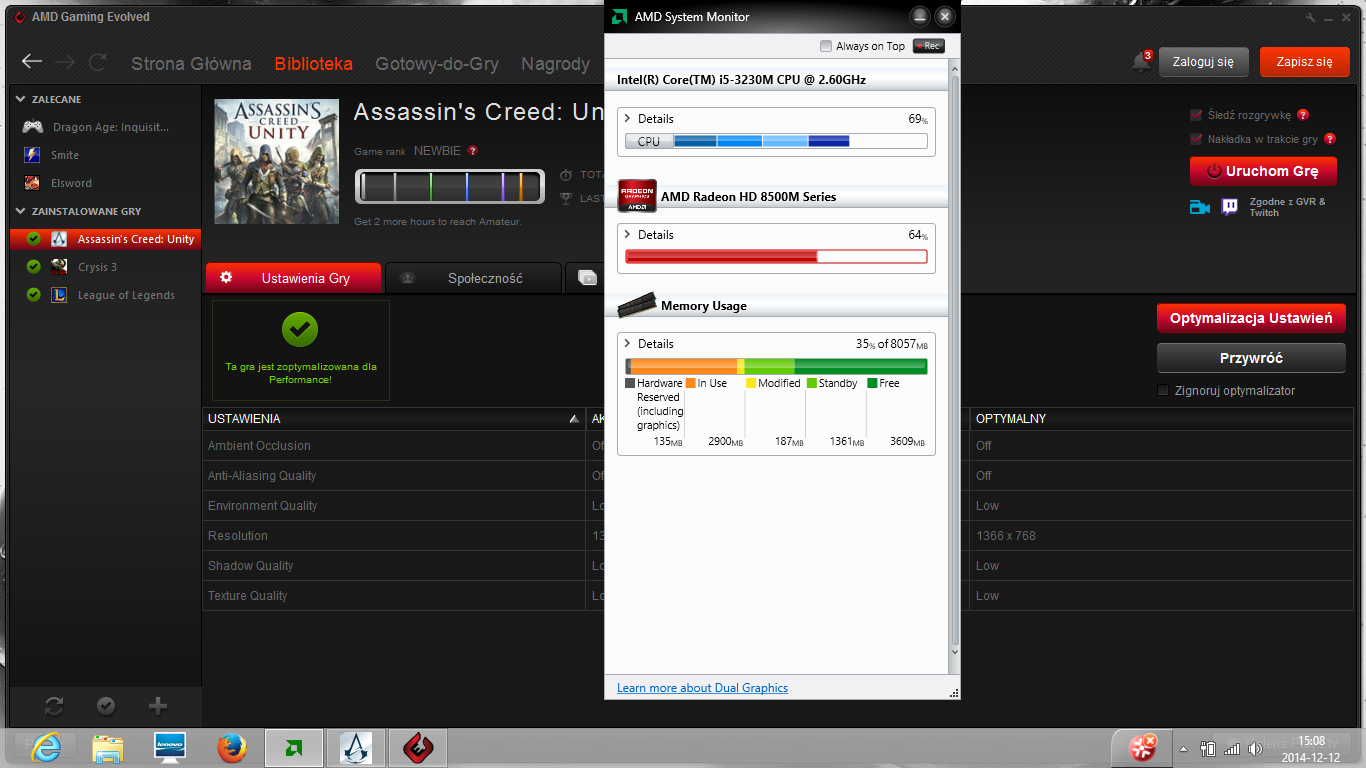The image size is (1366, 768).
Task: Expand the CPU Details section
Action: click(627, 118)
